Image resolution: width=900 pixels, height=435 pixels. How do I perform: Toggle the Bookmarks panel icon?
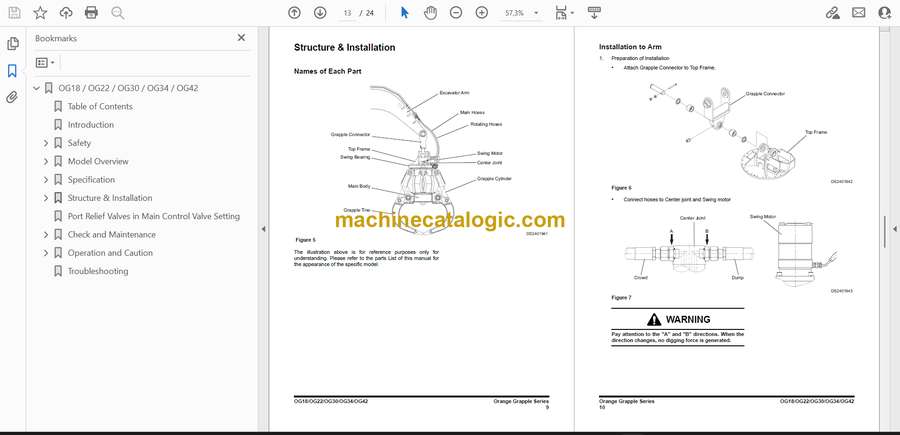pos(12,71)
